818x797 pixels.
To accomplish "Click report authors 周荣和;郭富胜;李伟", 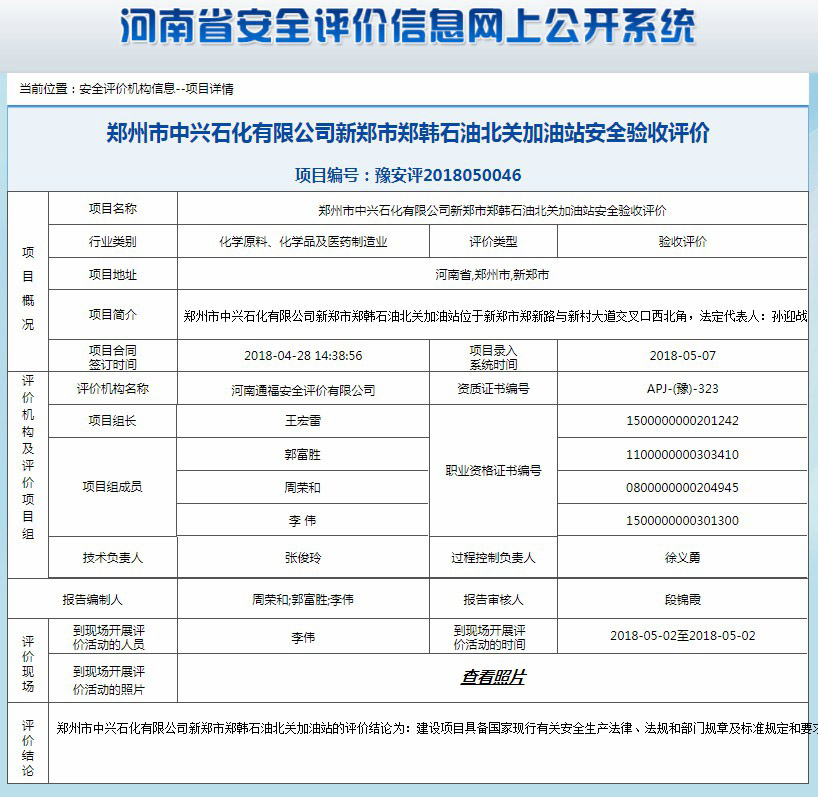I will [303, 599].
